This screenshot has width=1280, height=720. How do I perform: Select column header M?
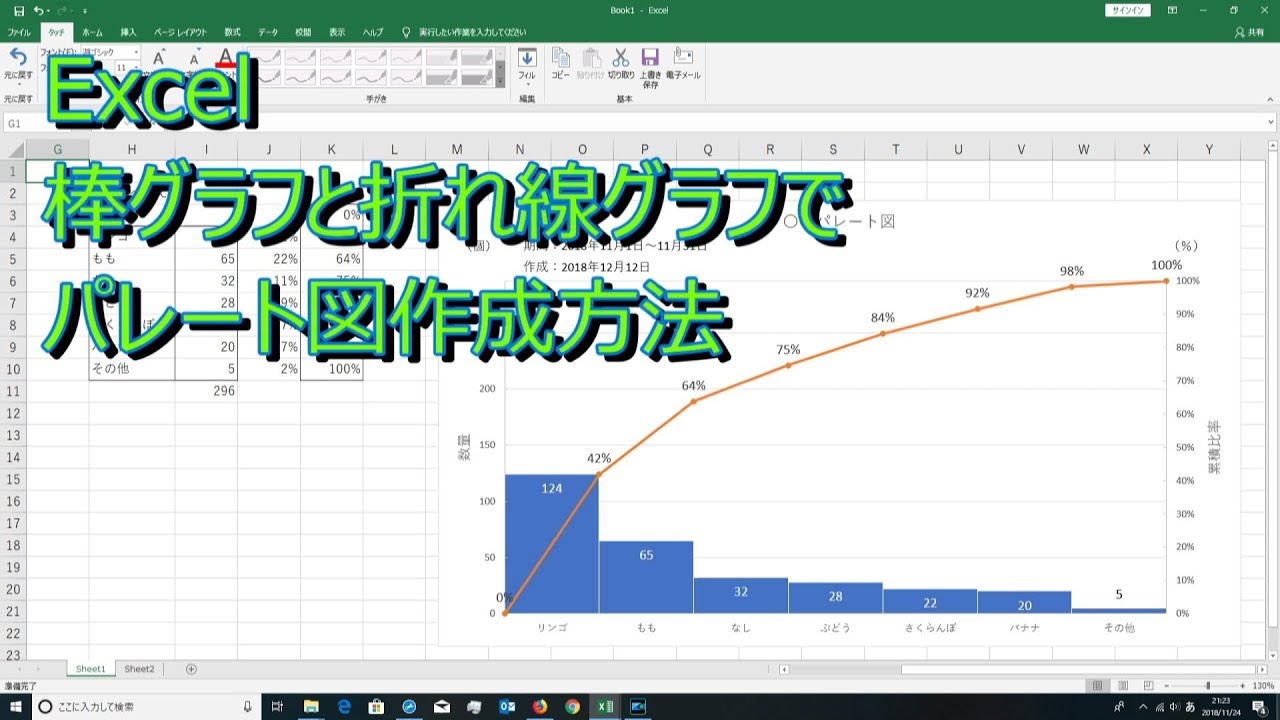coord(457,150)
